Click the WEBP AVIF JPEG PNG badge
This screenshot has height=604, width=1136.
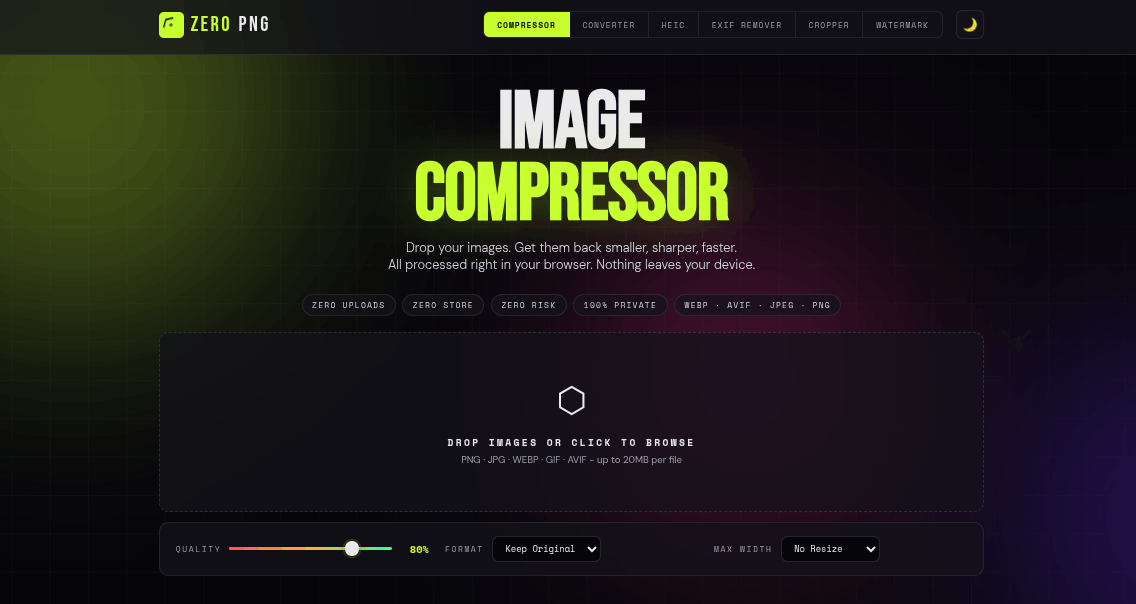pos(757,305)
